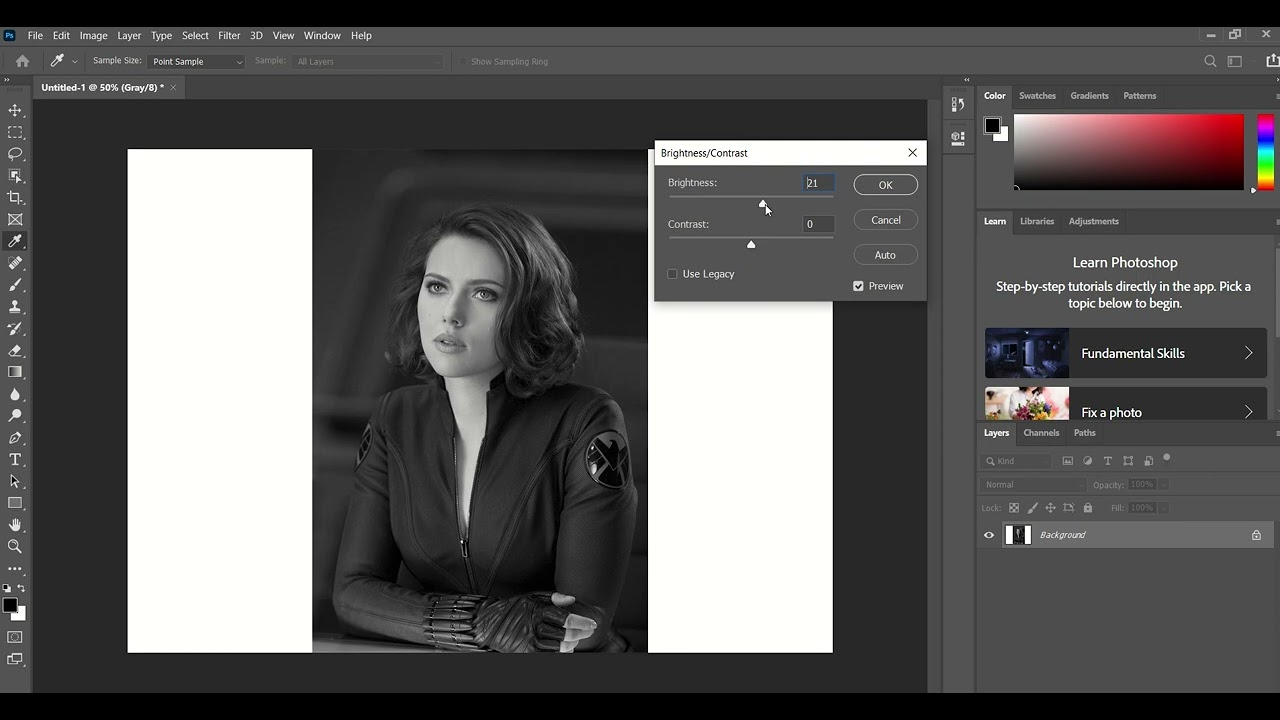Toggle type layer filter
1280x720 pixels.
point(1107,461)
